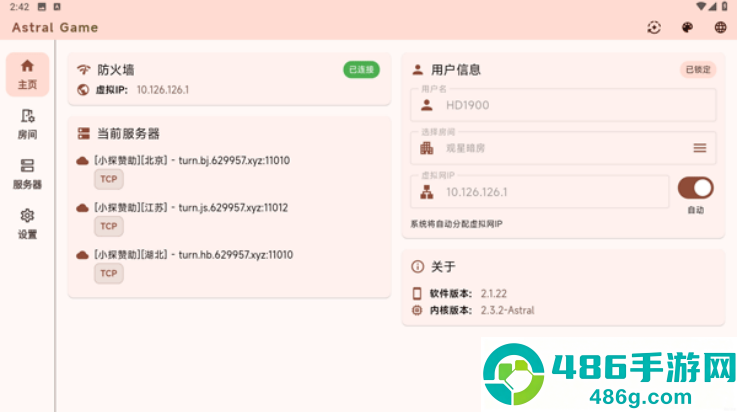The image size is (737, 412).
Task: Open the room list hamburger icon
Action: click(x=700, y=148)
